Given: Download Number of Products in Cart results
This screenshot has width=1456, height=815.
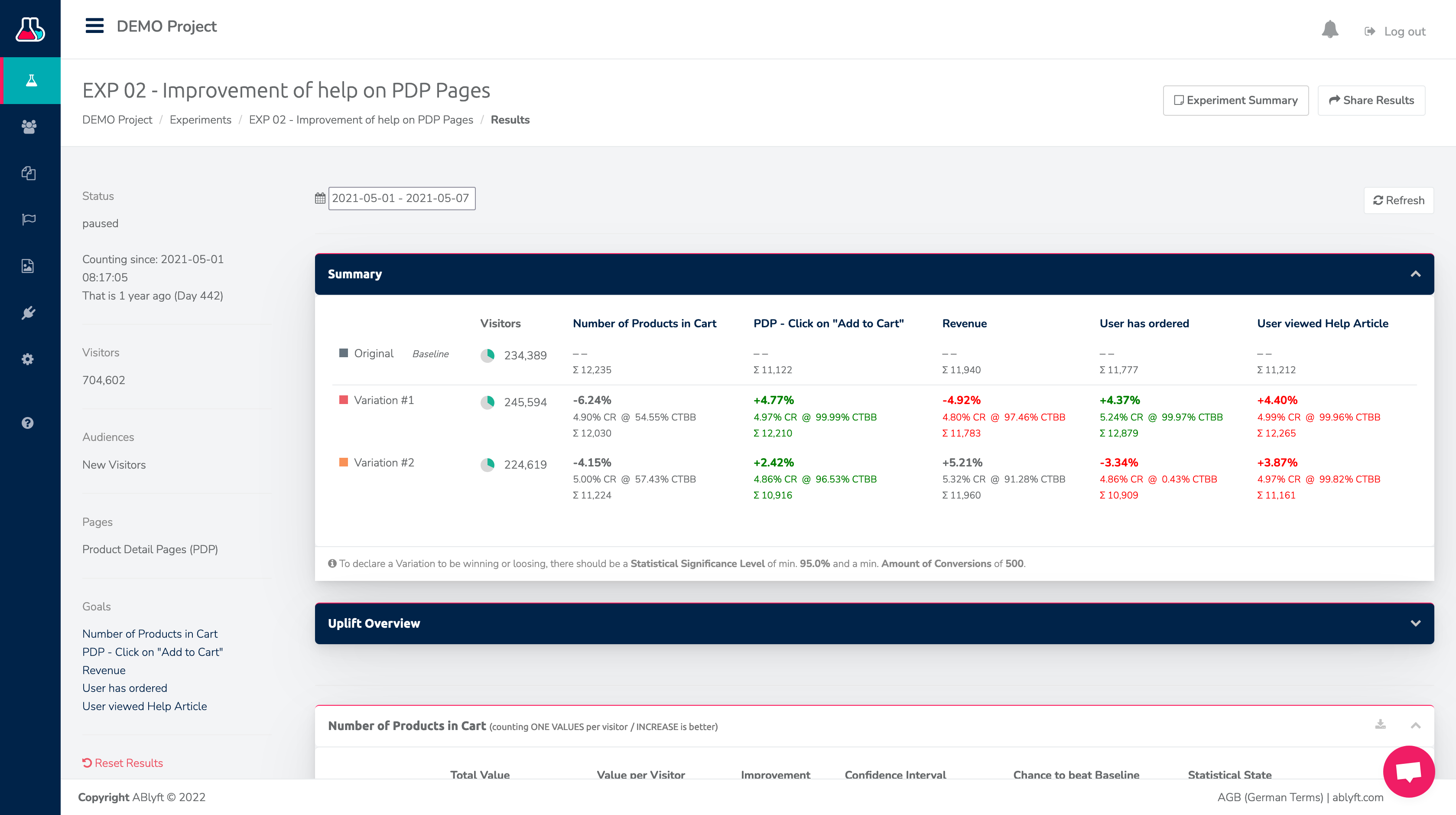Looking at the screenshot, I should (x=1380, y=724).
